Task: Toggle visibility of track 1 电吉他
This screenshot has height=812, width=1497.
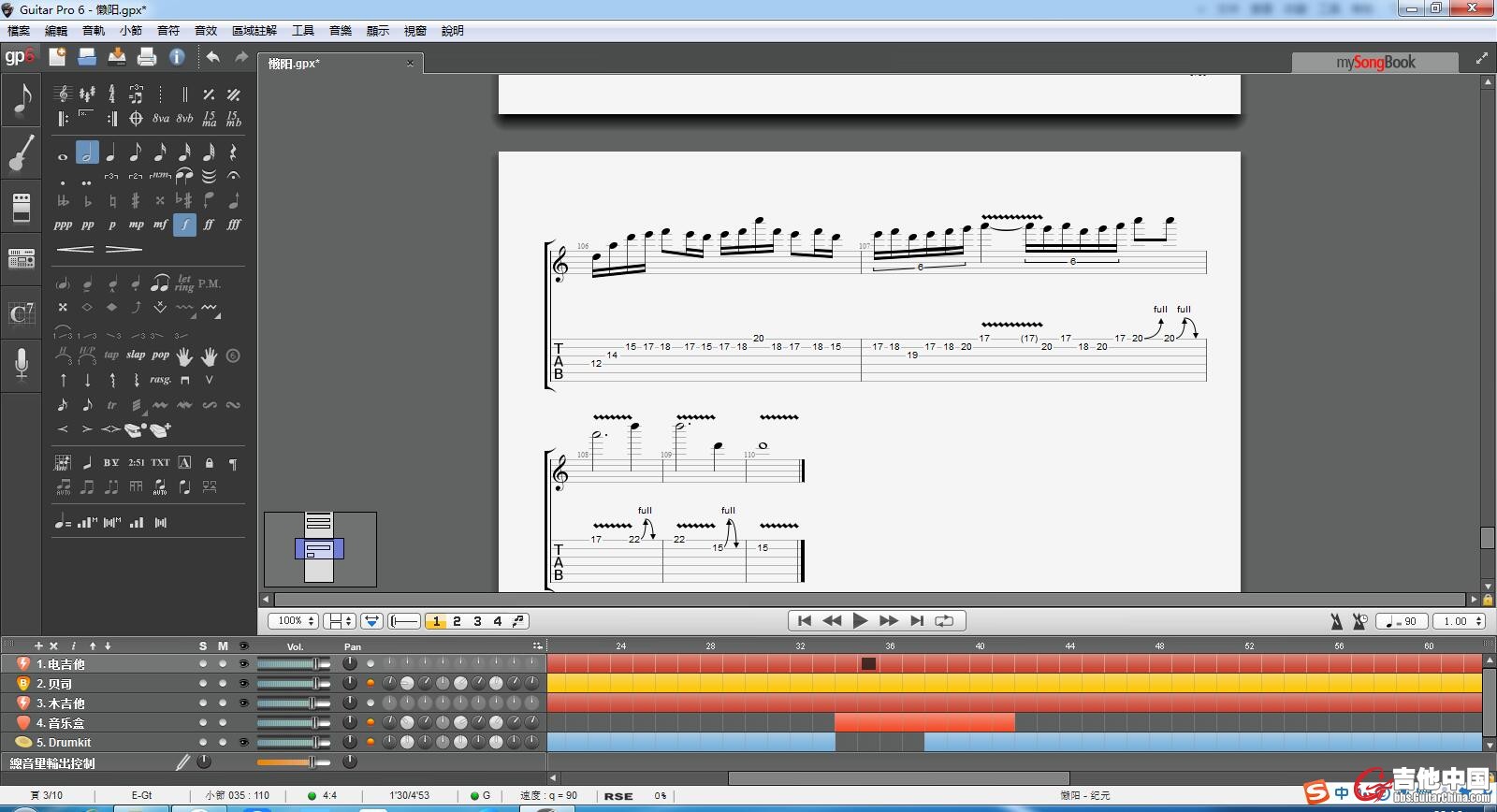Action: point(244,664)
